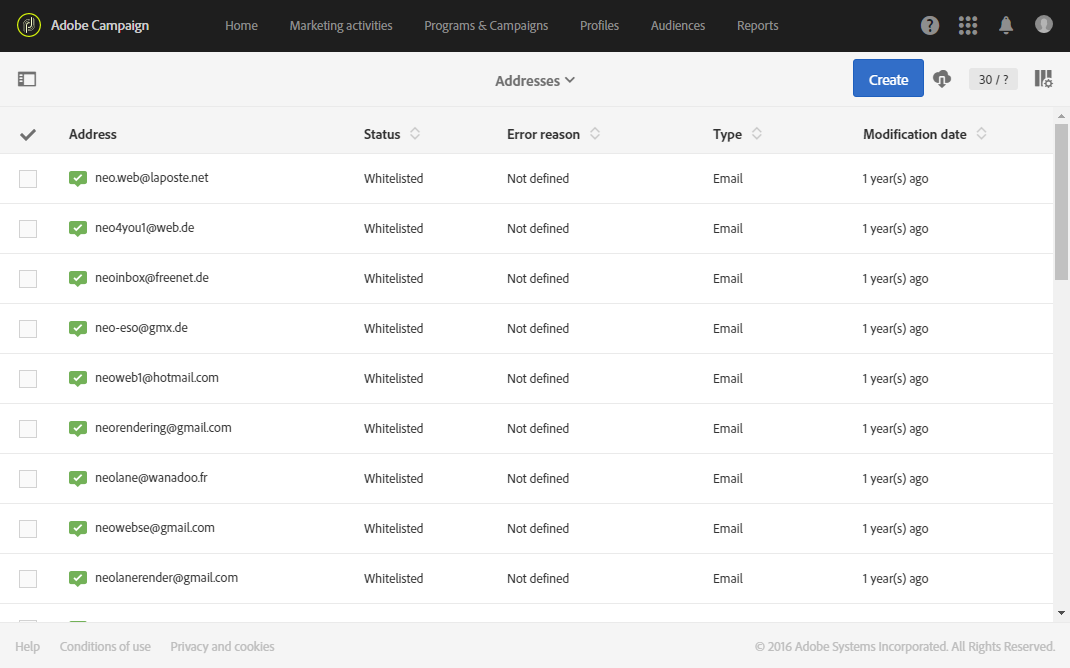Screen dimensions: 1070x668
Task: Open the user profile avatar
Action: tap(1044, 25)
